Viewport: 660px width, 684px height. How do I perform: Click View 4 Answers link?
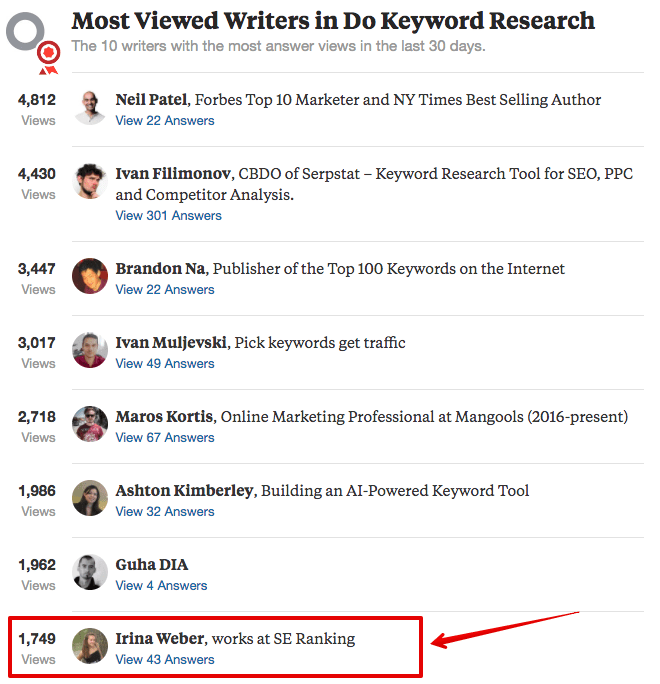(161, 586)
